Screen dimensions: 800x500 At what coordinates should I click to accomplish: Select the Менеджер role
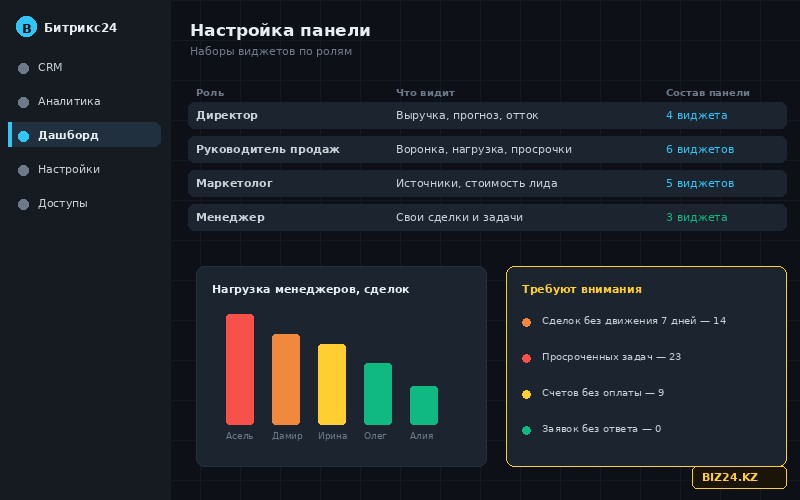487,217
